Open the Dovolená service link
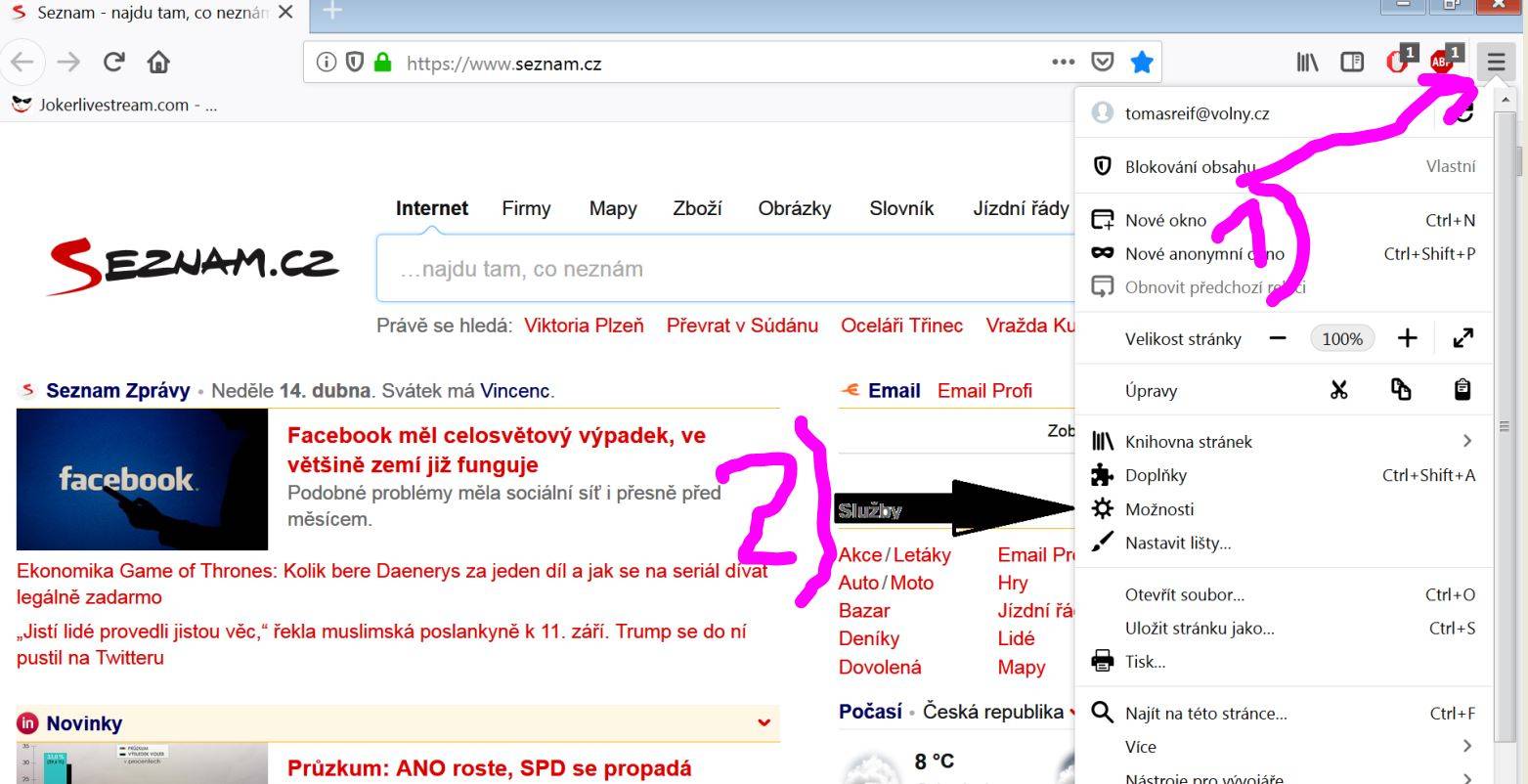Viewport: 1528px width, 784px height. pos(880,667)
